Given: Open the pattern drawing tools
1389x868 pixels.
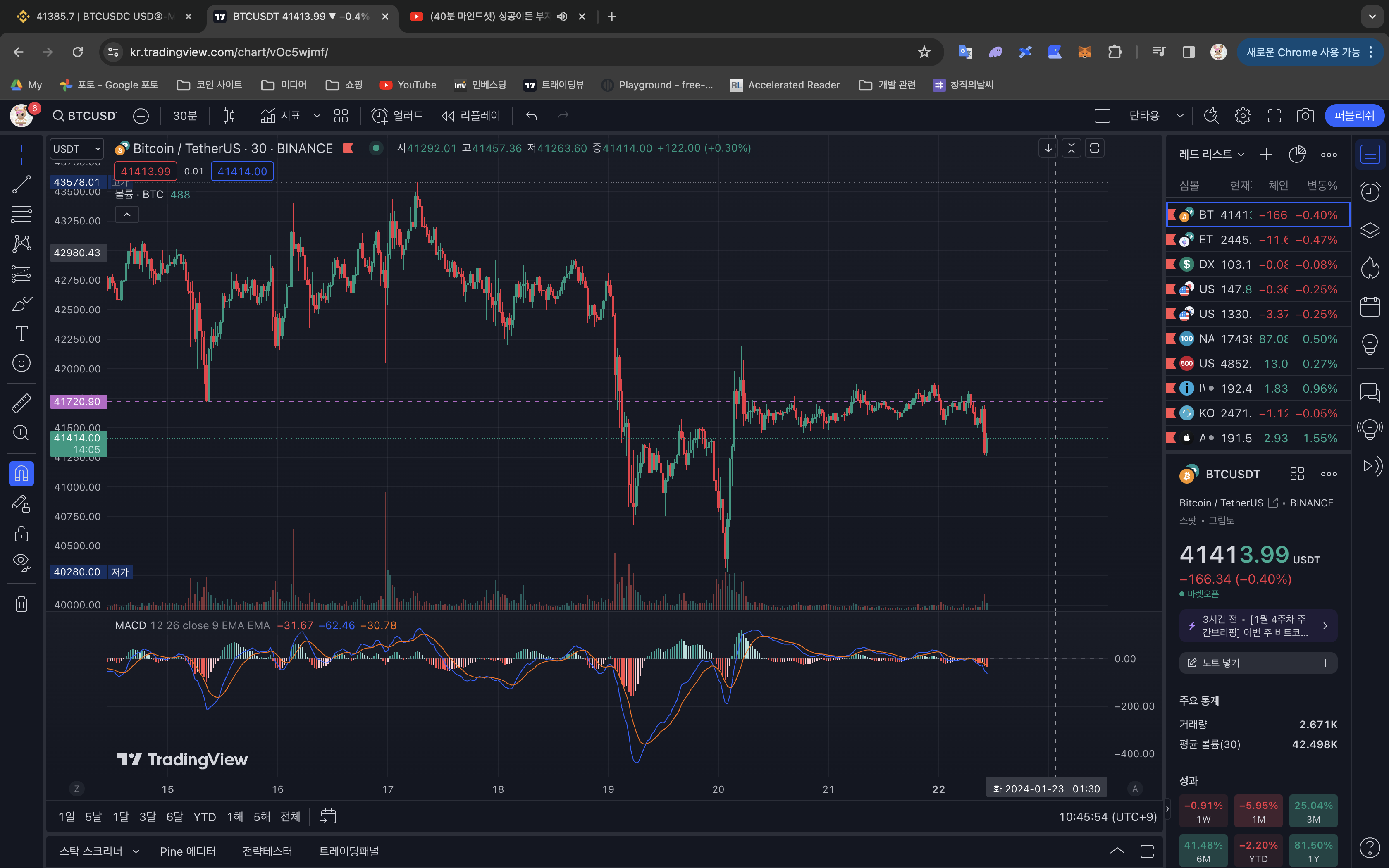Looking at the screenshot, I should [21, 244].
